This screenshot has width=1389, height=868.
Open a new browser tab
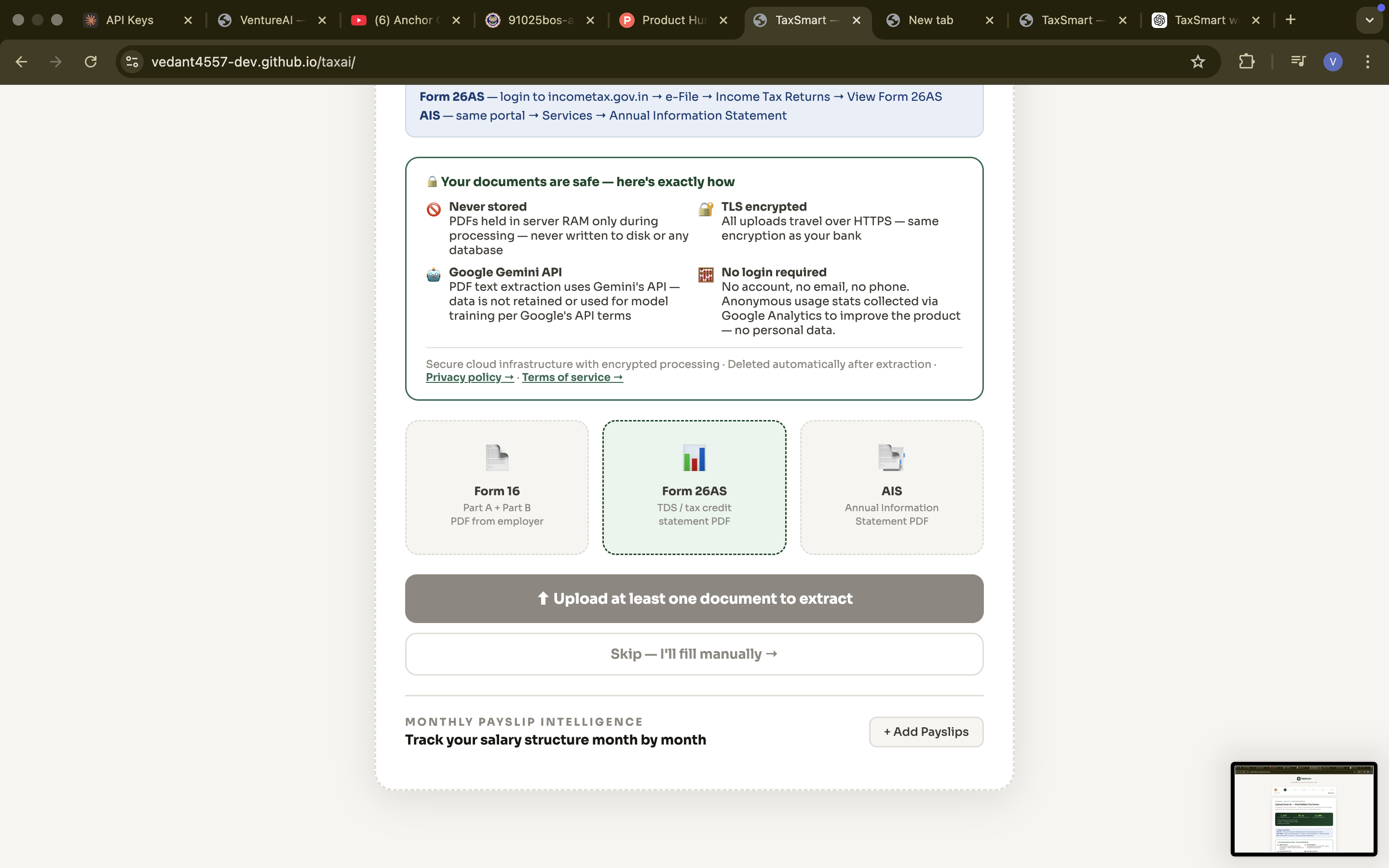click(1290, 20)
